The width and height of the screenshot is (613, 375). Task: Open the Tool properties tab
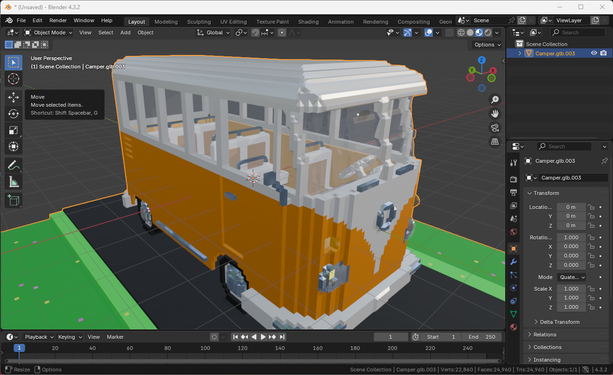(514, 163)
